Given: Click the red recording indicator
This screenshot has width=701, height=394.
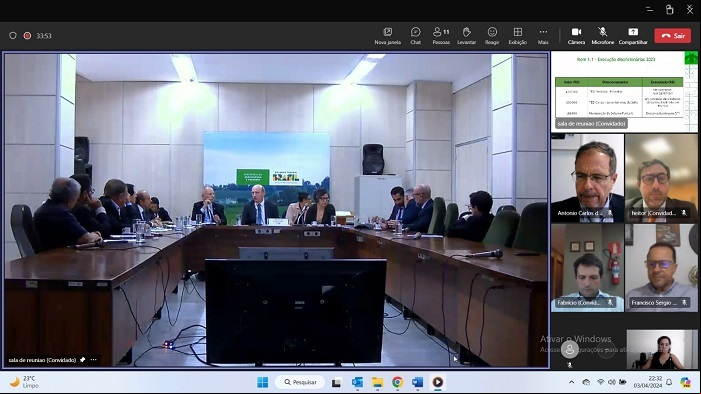Looking at the screenshot, I should [27, 36].
